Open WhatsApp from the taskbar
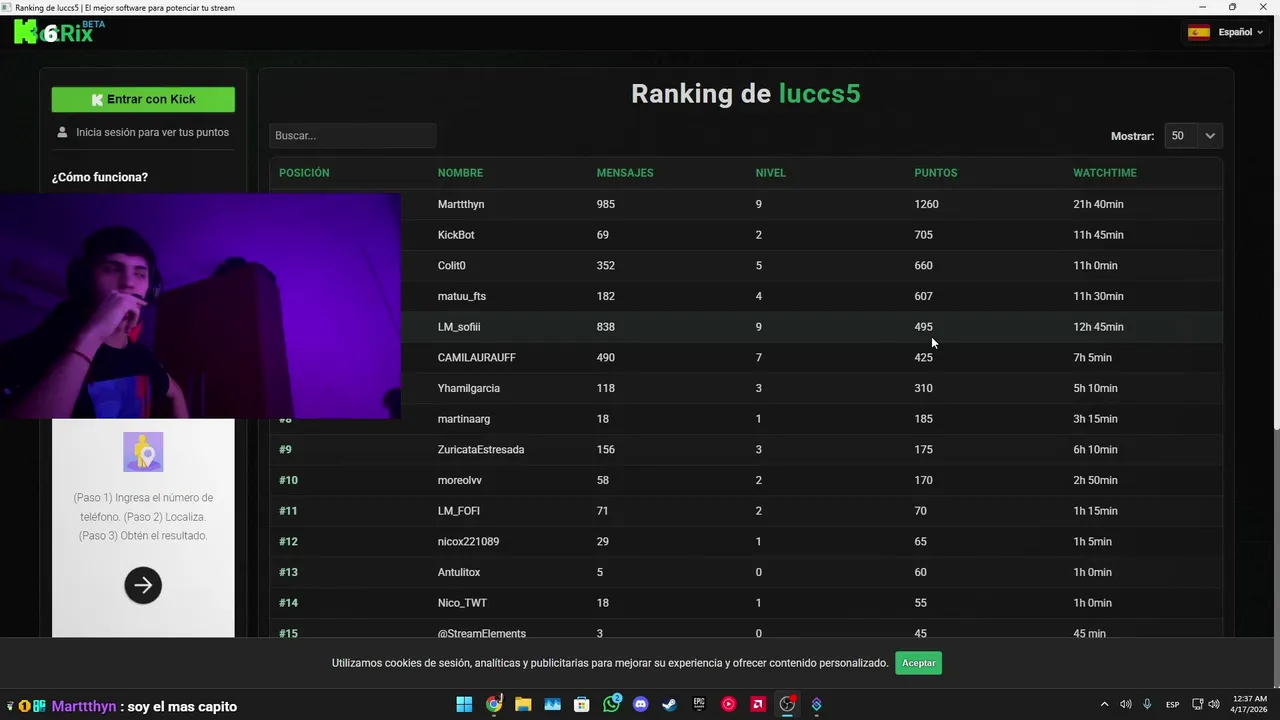 coord(612,704)
